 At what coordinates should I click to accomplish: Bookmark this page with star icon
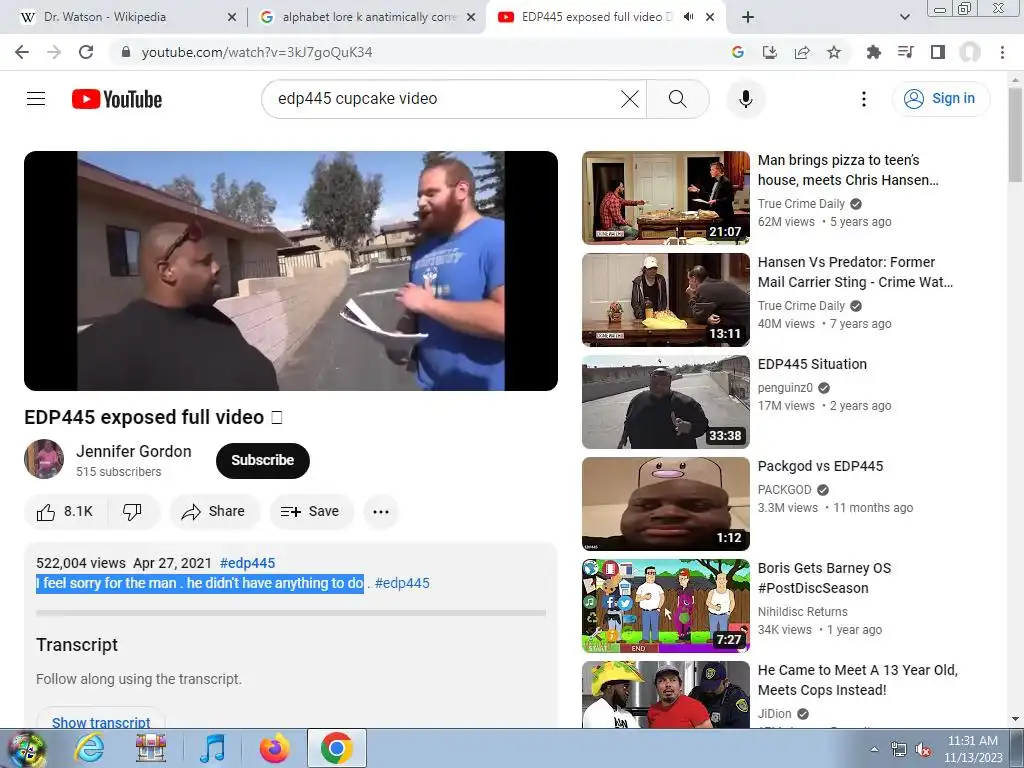click(x=834, y=52)
